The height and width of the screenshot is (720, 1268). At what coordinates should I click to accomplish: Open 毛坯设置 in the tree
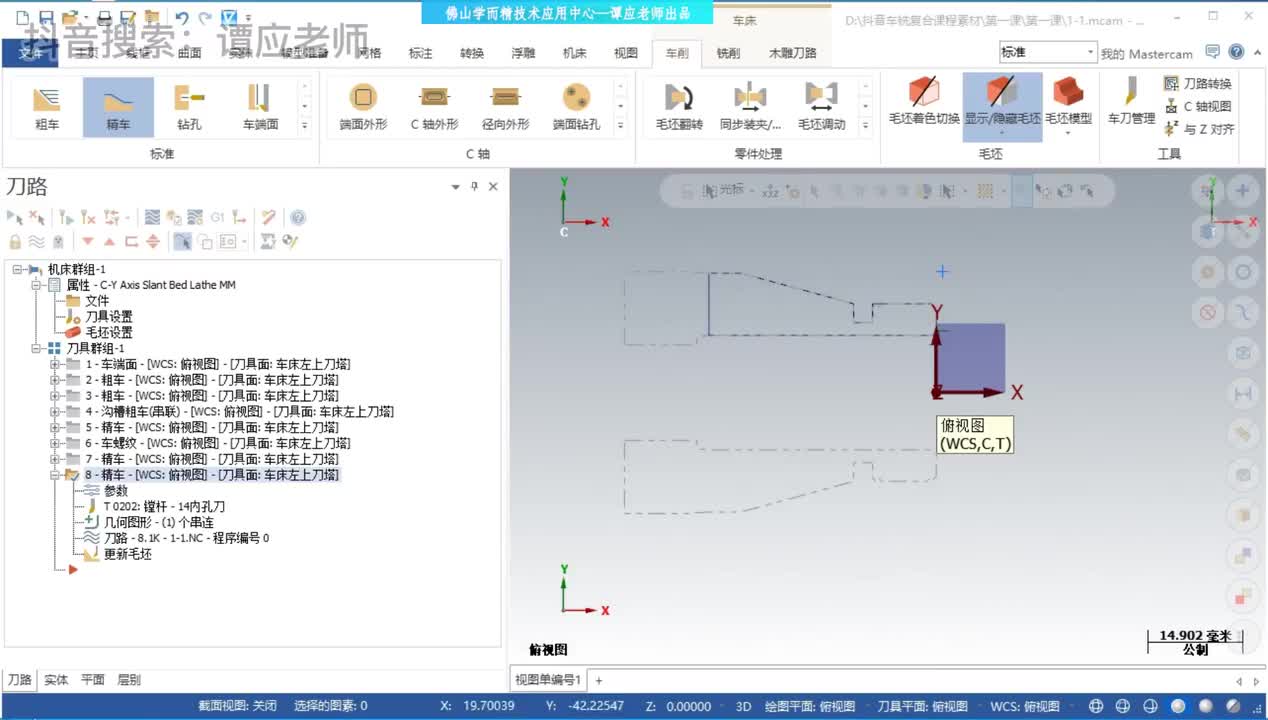click(x=99, y=332)
